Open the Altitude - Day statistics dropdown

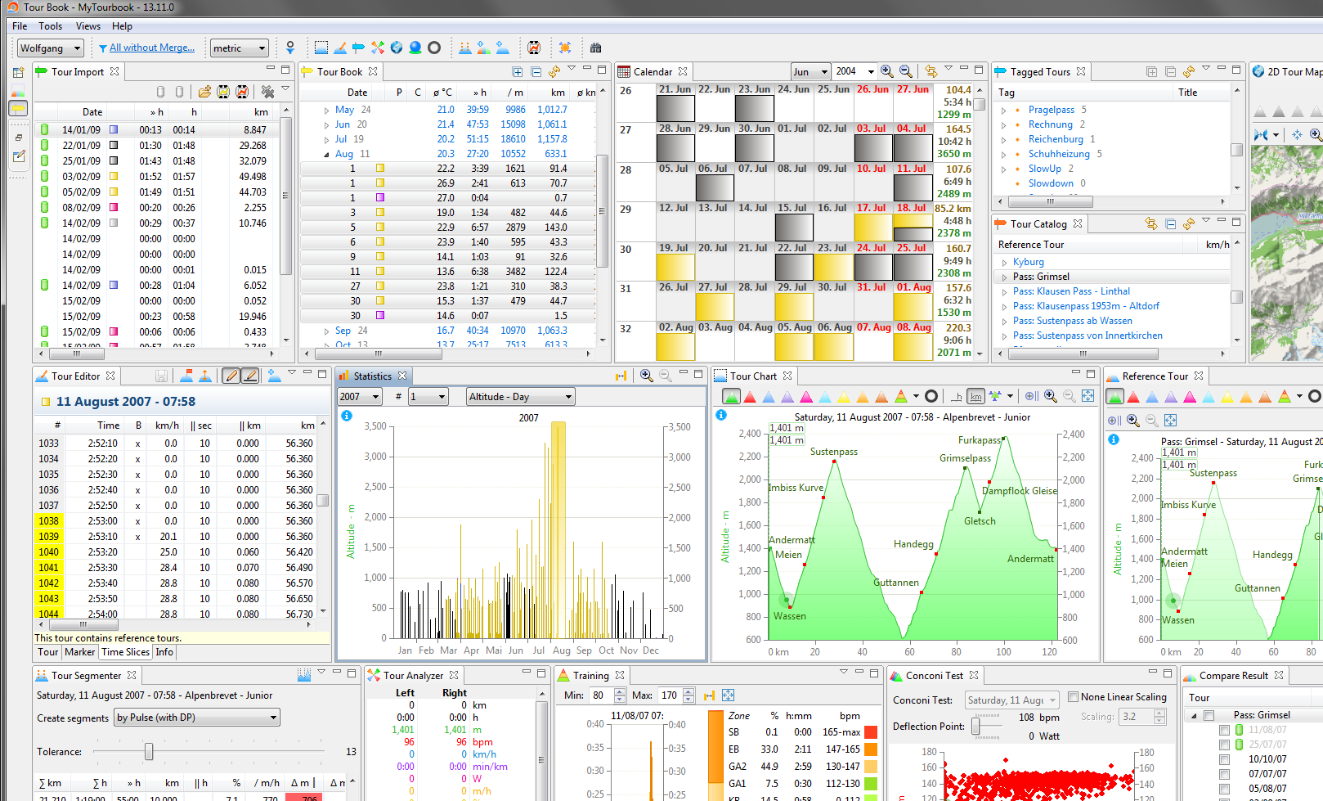pyautogui.click(x=520, y=397)
